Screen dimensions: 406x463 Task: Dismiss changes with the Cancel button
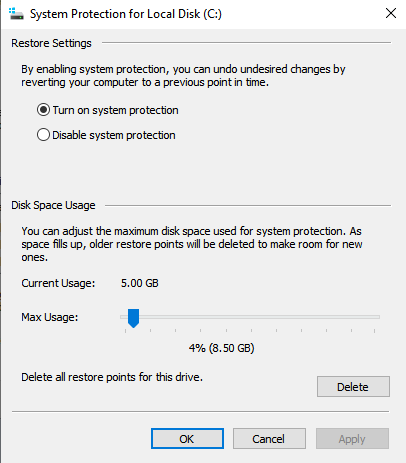tap(269, 439)
